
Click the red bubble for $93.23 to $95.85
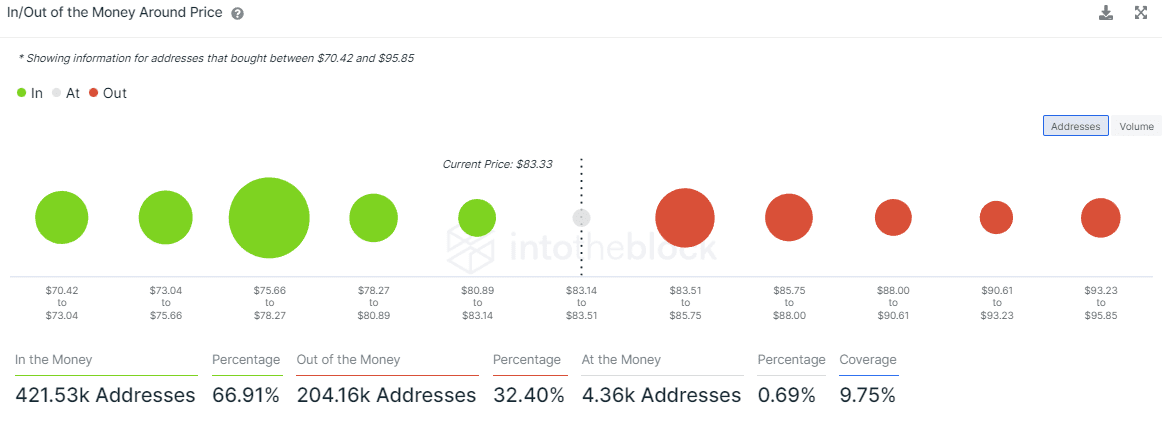(x=1100, y=218)
